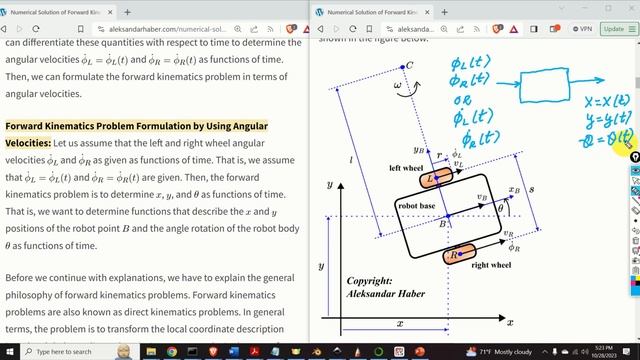Expand the hidden system tray icons chevron
Viewport: 640px width, 360px height.
(x=544, y=351)
